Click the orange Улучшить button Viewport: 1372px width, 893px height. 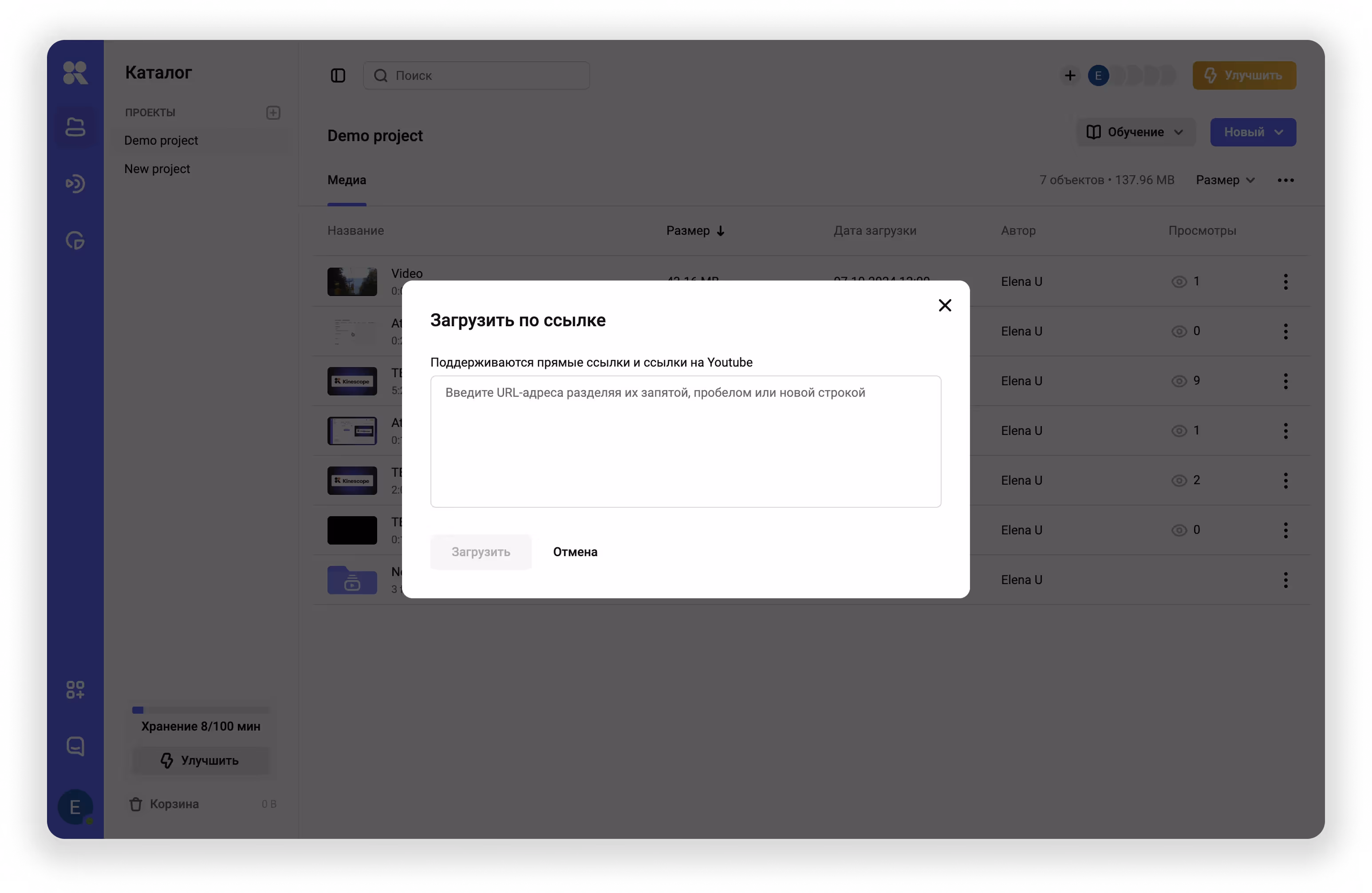(x=1244, y=75)
